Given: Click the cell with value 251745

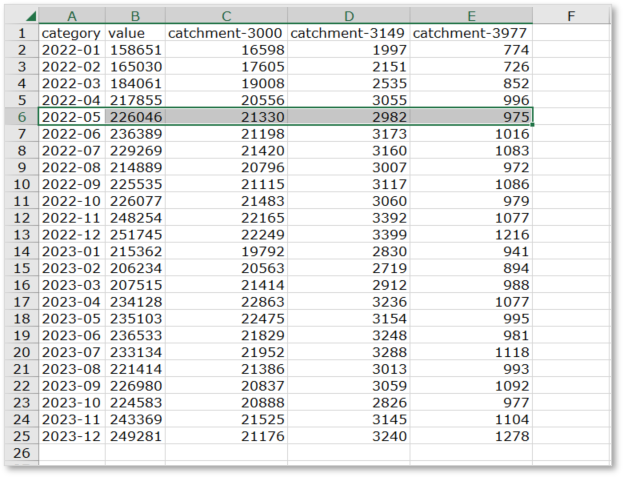Looking at the screenshot, I should (x=134, y=233).
